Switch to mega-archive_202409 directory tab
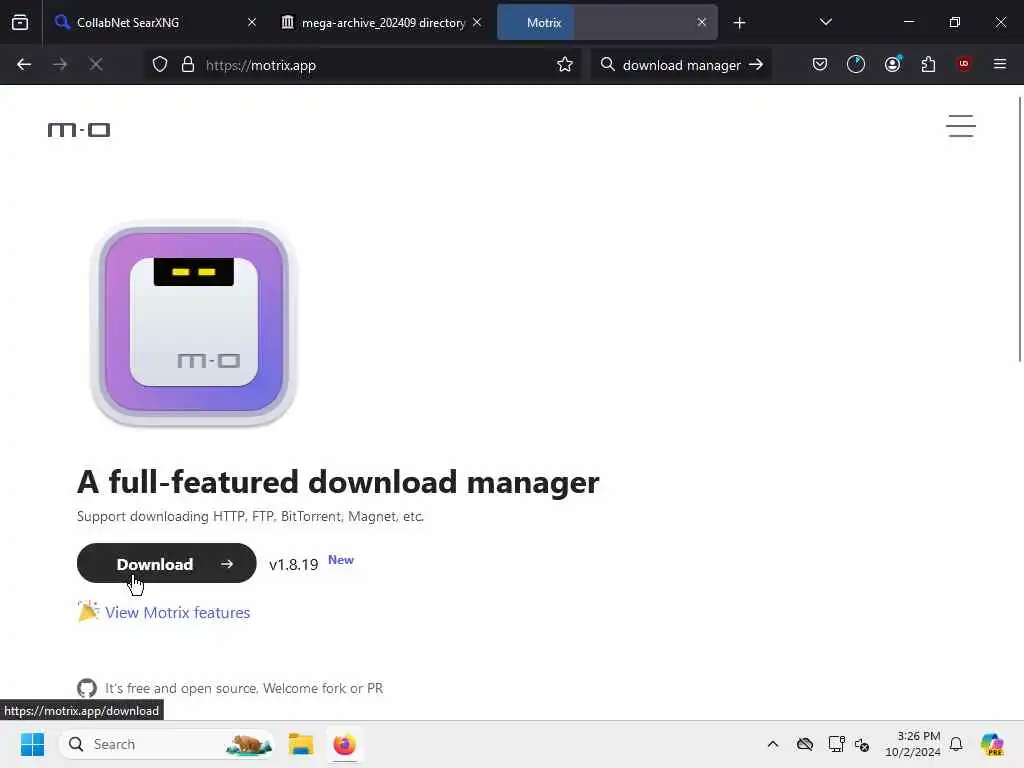Image resolution: width=1024 pixels, height=768 pixels. [383, 22]
